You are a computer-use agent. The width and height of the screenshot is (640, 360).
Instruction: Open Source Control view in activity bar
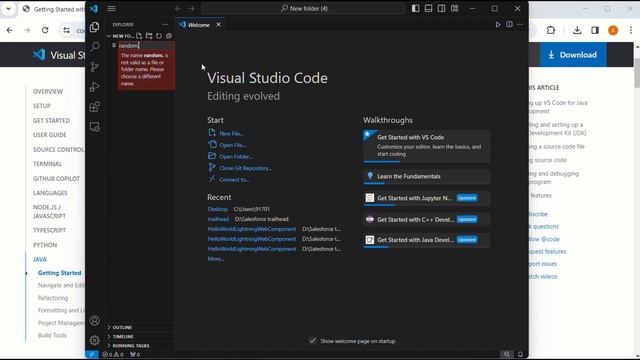(x=95, y=67)
